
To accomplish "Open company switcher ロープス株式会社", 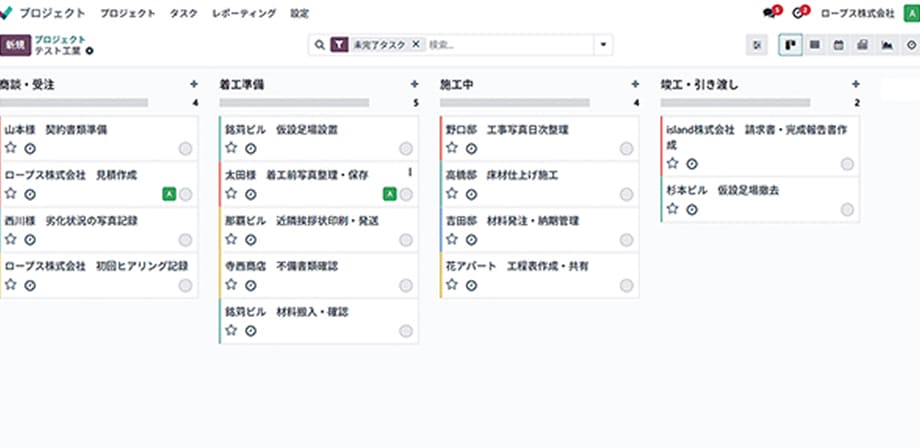I will [x=857, y=13].
